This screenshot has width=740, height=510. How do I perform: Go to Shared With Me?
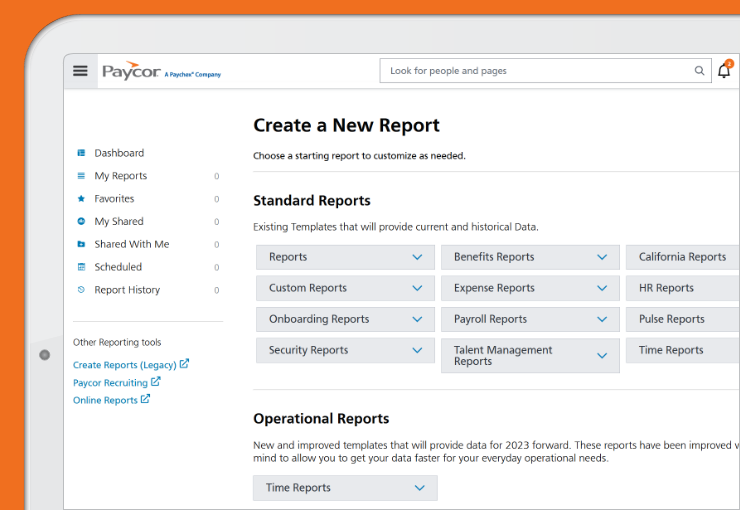coord(131,244)
